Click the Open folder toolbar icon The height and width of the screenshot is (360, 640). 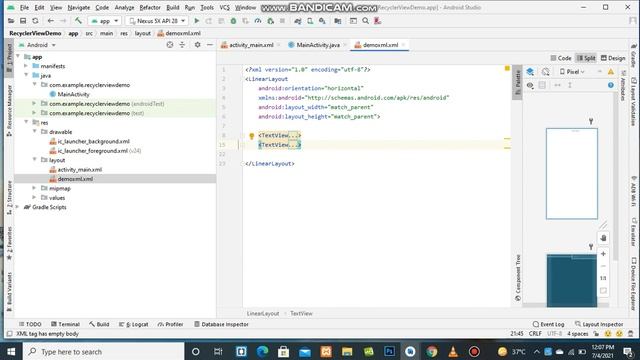11,21
